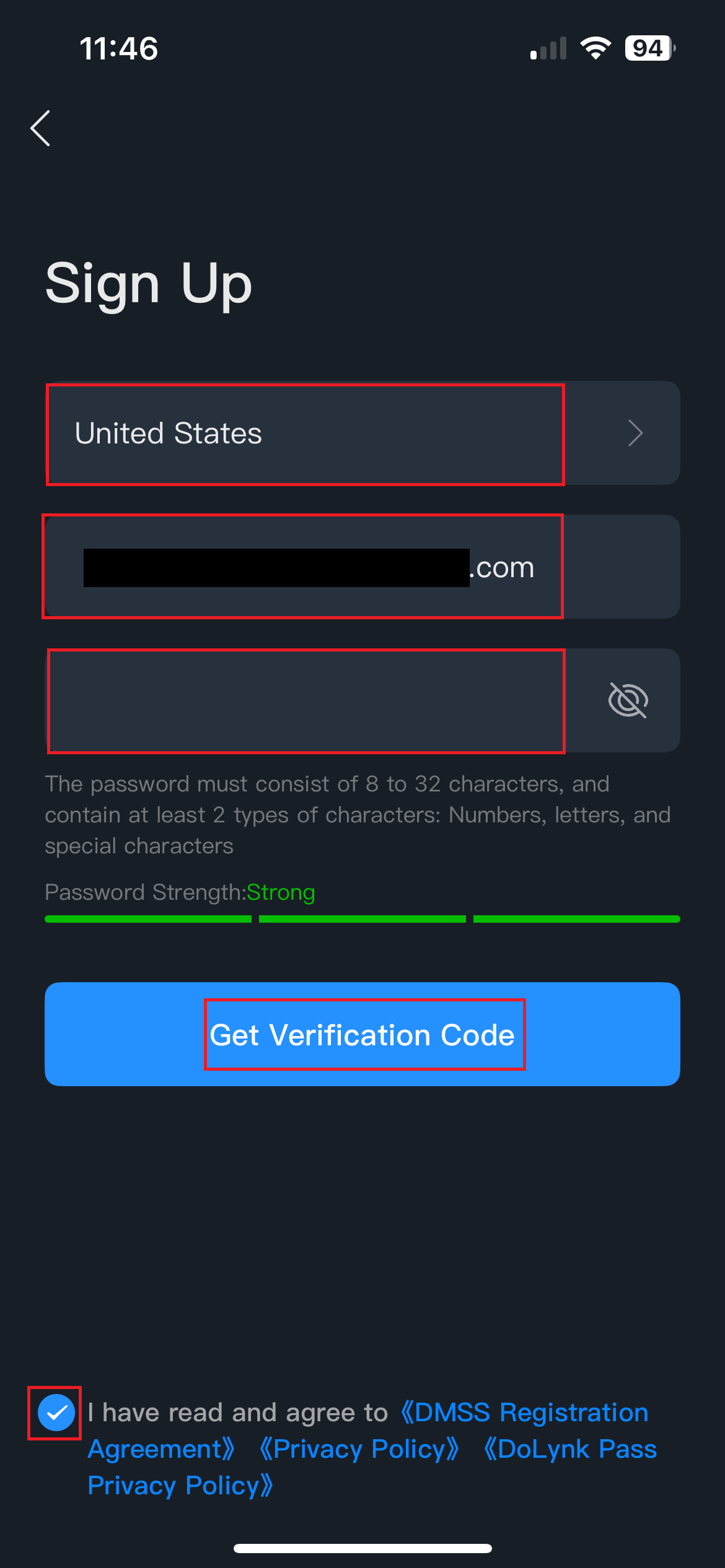The height and width of the screenshot is (1568, 725).
Task: Click first segment of password strength bar
Action: pos(147,919)
